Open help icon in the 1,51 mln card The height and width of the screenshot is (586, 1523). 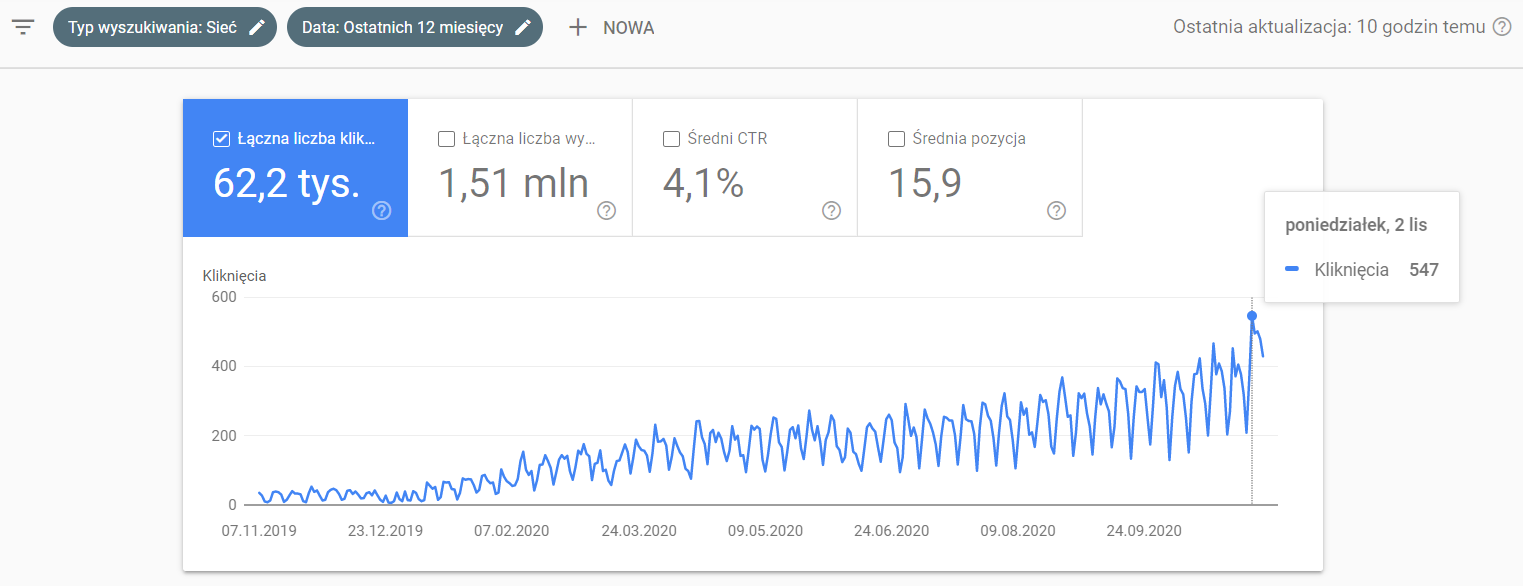click(606, 210)
